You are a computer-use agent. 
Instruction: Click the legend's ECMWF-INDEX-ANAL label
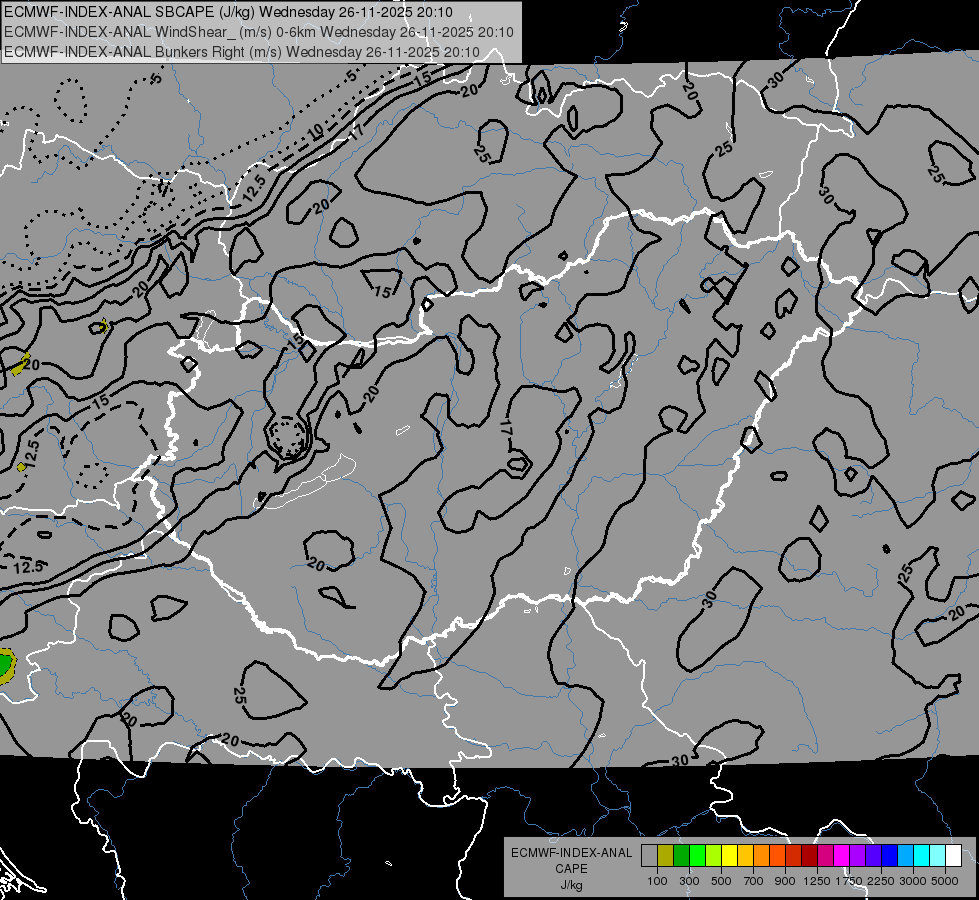point(571,853)
